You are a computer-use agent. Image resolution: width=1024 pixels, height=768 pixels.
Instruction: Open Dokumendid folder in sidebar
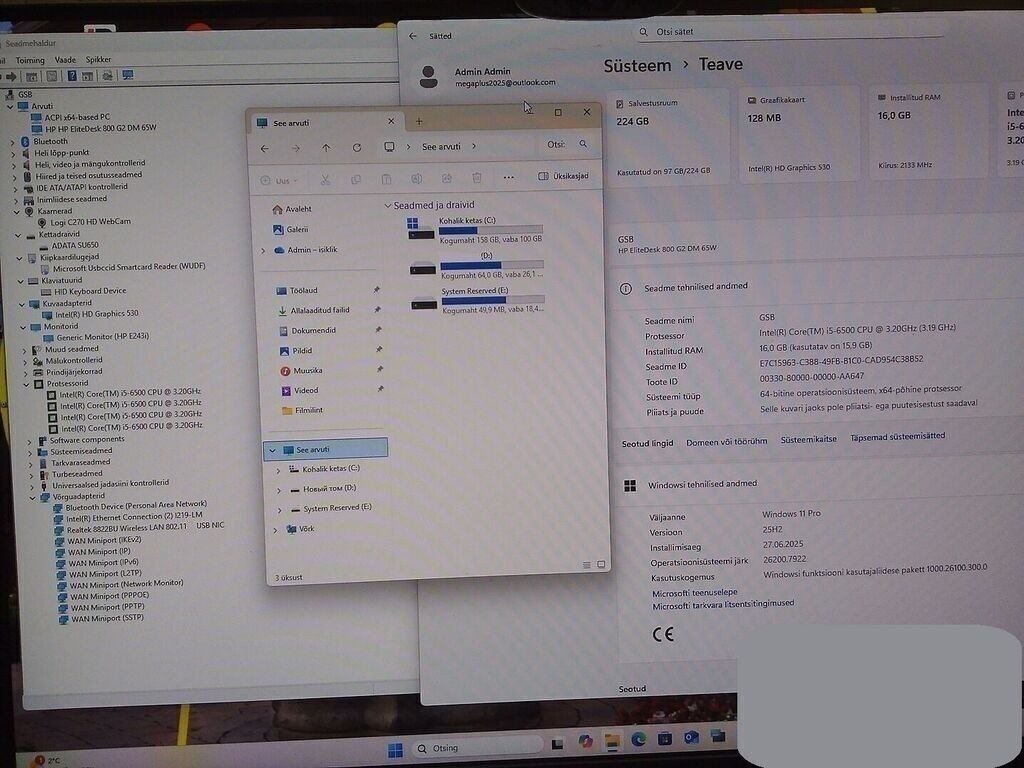click(308, 330)
